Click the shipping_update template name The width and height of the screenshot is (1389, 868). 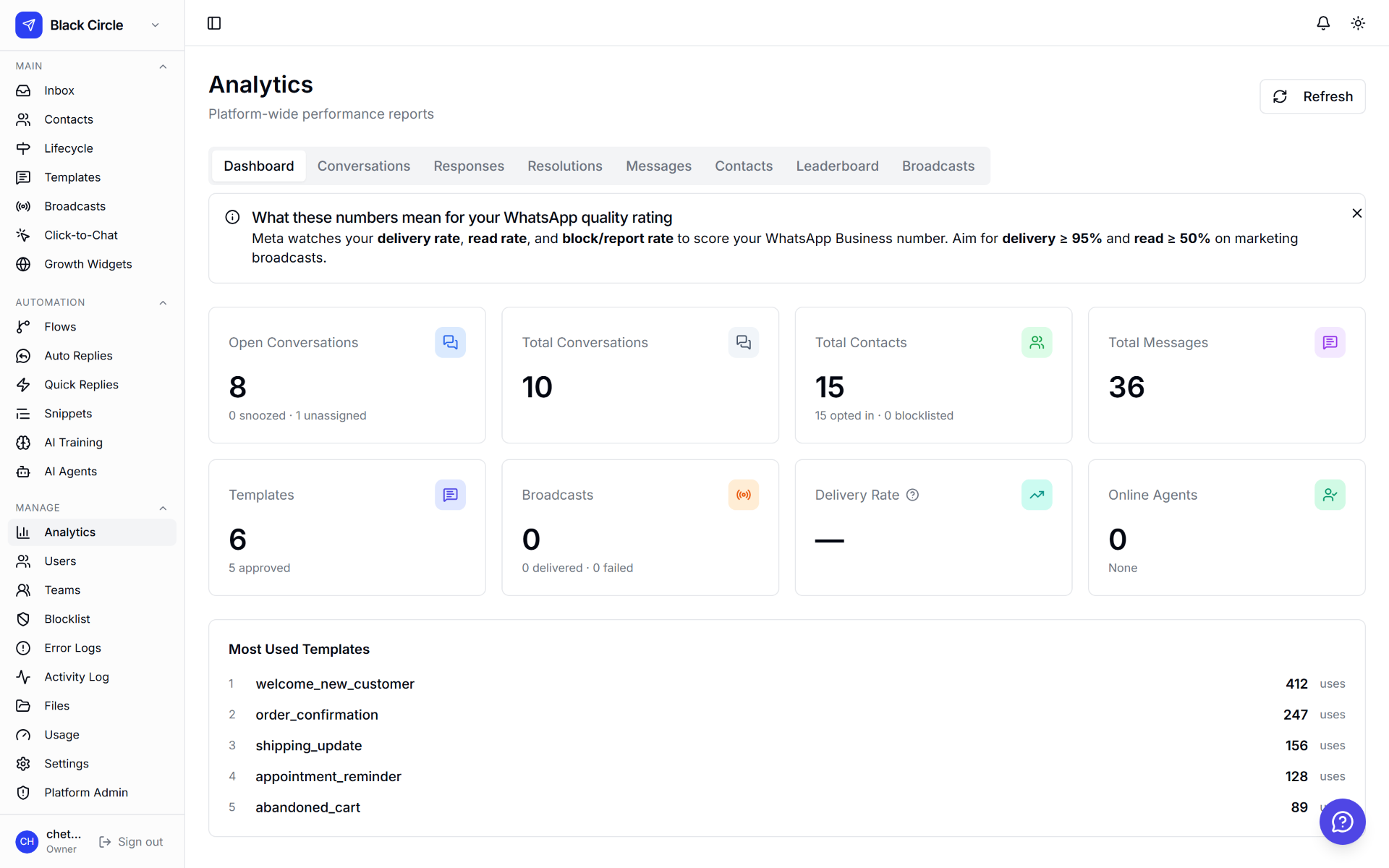[309, 746]
